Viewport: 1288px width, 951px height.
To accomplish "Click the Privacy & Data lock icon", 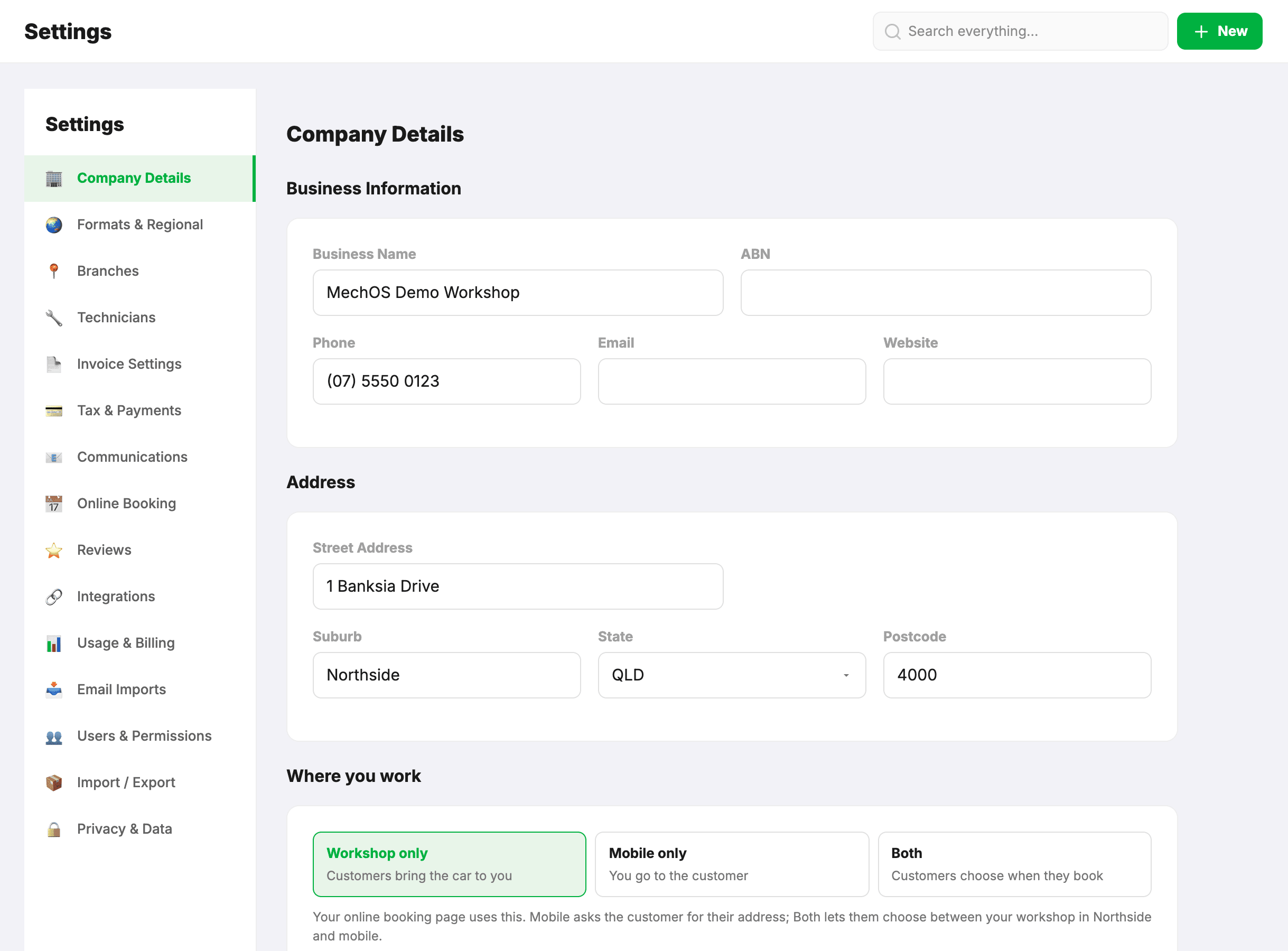I will (x=53, y=829).
